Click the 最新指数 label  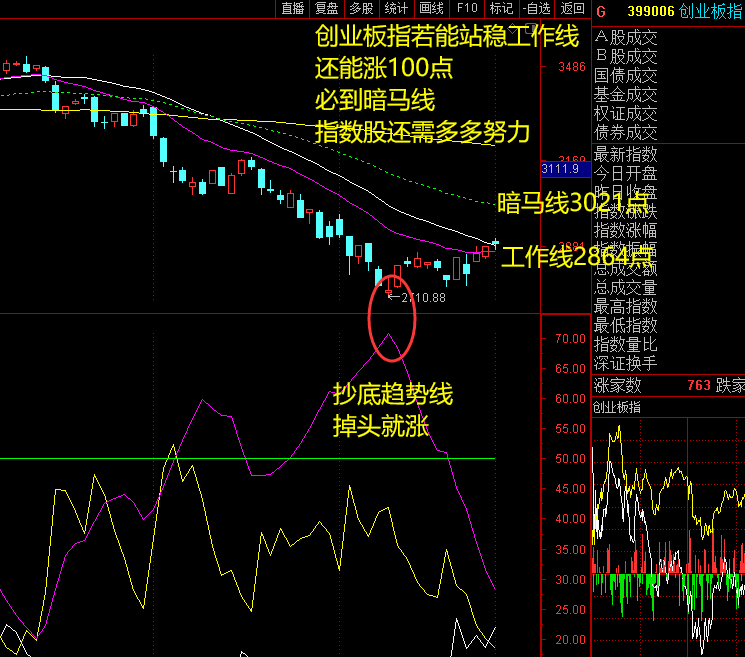(x=626, y=154)
